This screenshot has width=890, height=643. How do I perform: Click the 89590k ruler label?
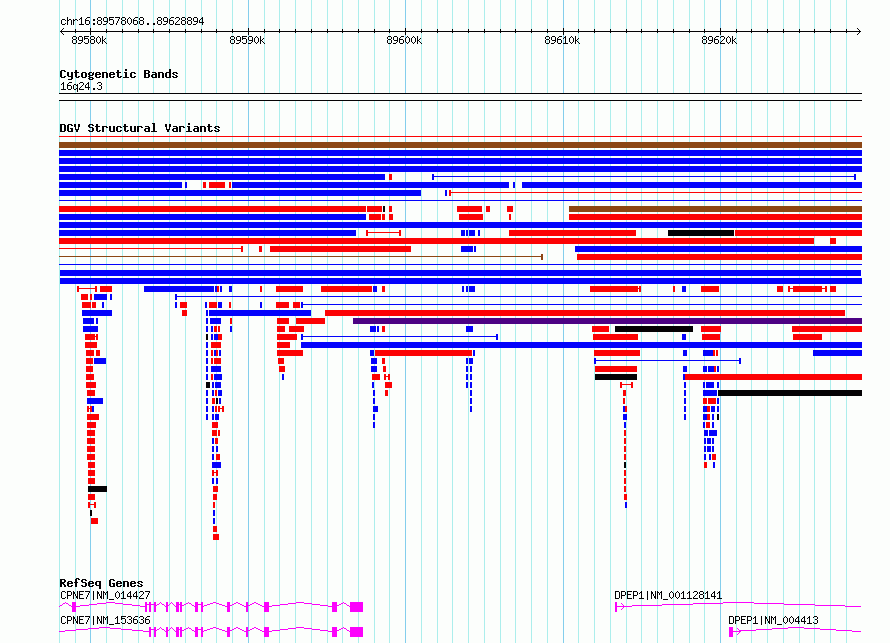tap(247, 40)
